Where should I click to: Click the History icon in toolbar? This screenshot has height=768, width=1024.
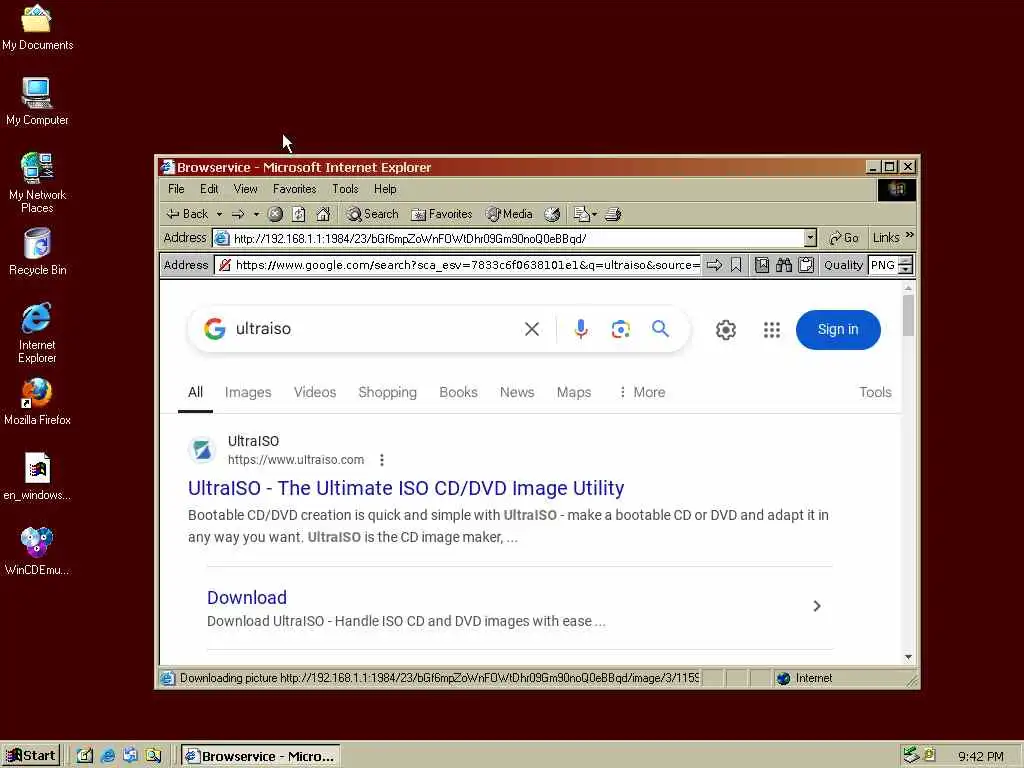(552, 214)
